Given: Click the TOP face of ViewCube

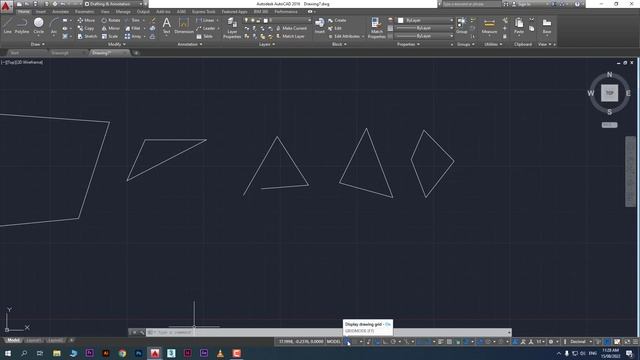Looking at the screenshot, I should click(x=609, y=93).
